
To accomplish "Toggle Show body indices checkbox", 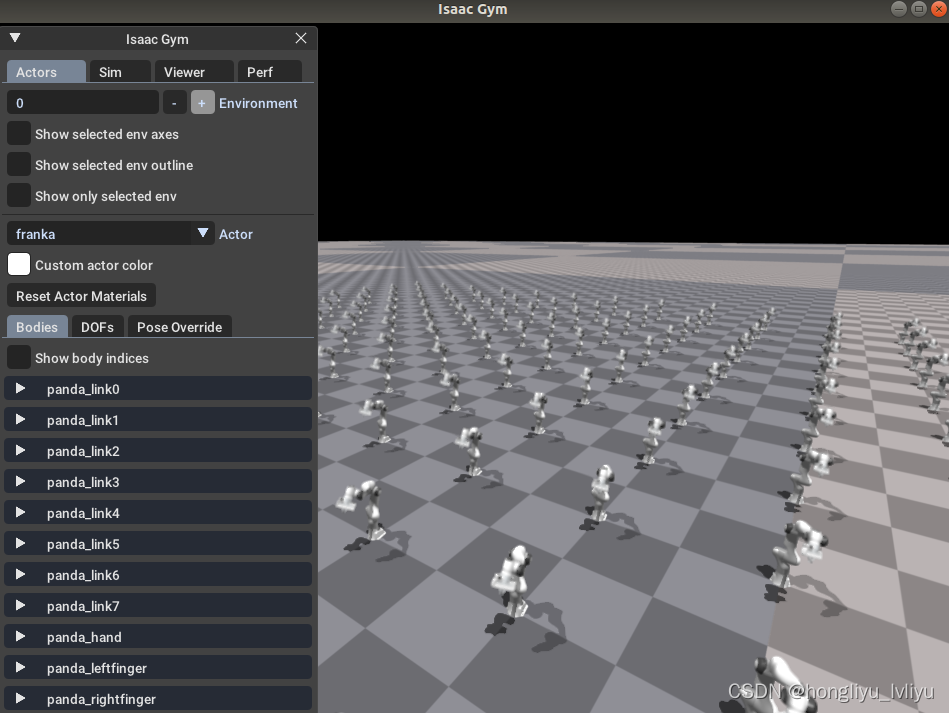I will 19,358.
